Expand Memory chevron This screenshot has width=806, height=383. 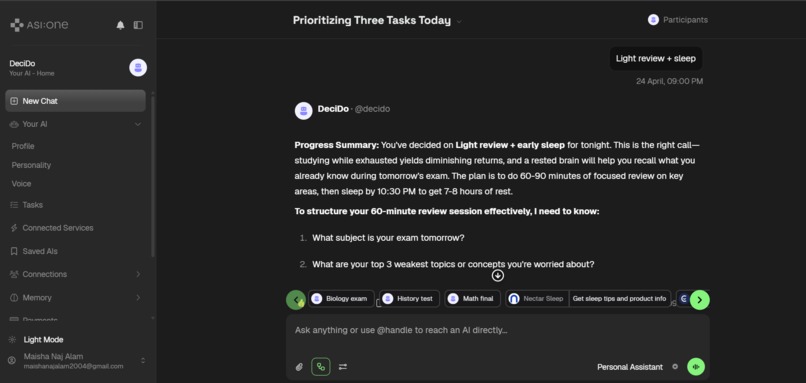coord(138,298)
